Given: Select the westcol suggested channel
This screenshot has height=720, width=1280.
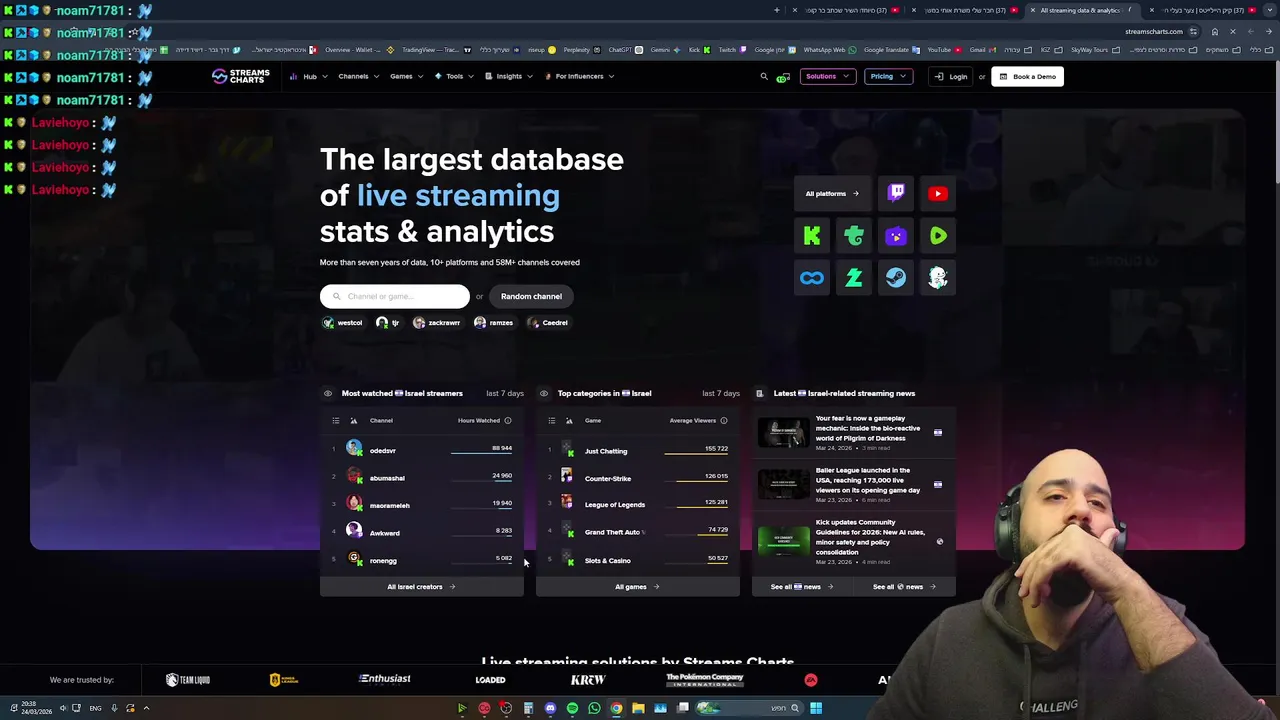Looking at the screenshot, I should [343, 323].
